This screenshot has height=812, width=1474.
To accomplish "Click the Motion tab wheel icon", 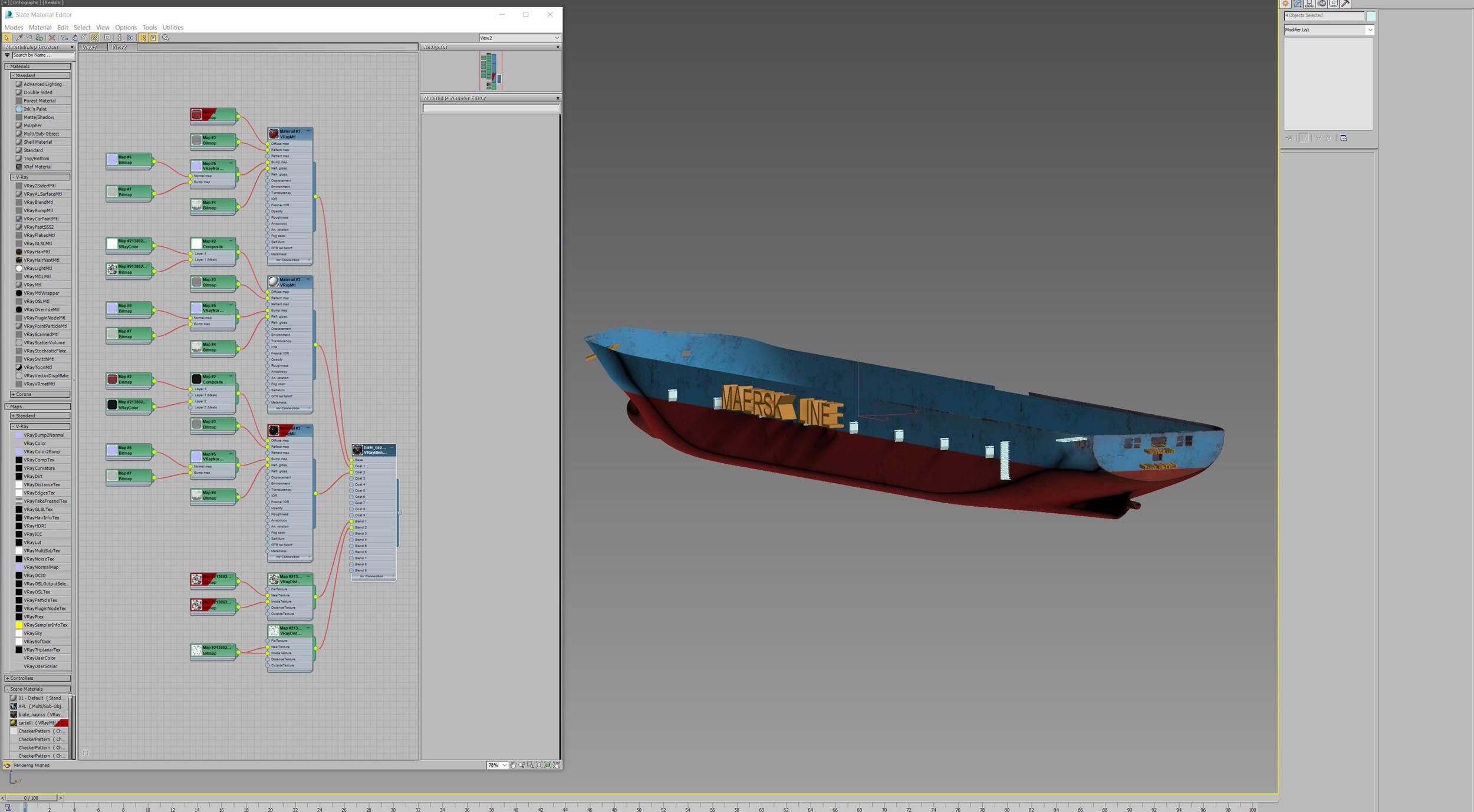I will coord(1322,4).
